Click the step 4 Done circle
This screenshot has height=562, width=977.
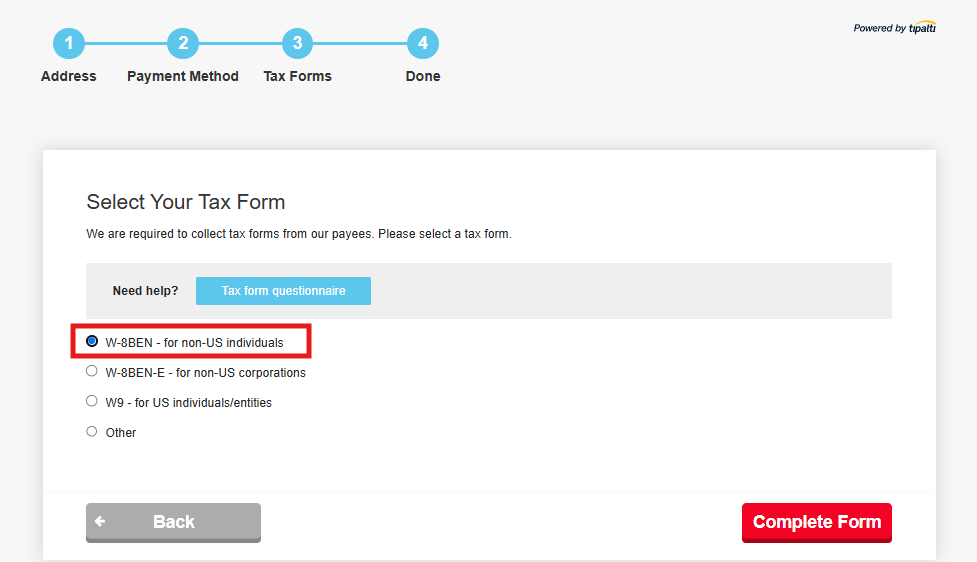click(422, 43)
